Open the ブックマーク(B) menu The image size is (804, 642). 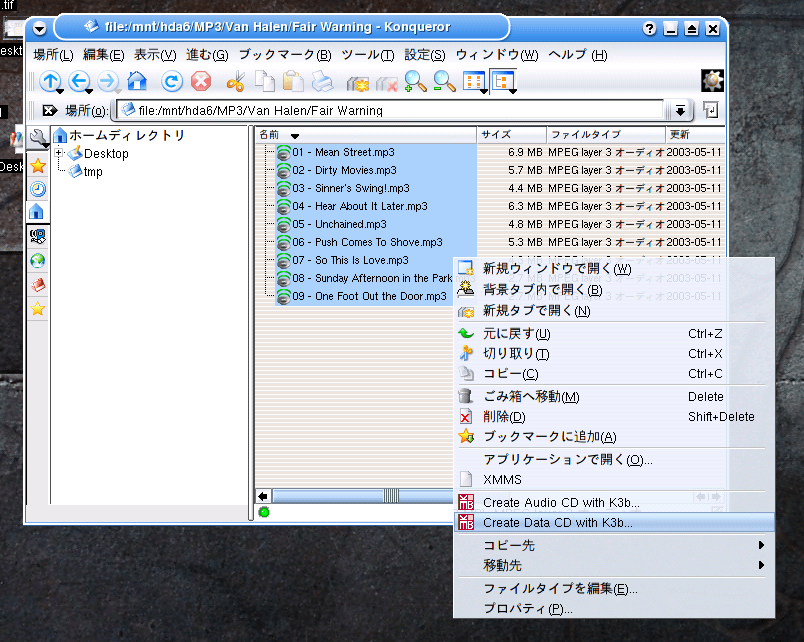pyautogui.click(x=285, y=54)
